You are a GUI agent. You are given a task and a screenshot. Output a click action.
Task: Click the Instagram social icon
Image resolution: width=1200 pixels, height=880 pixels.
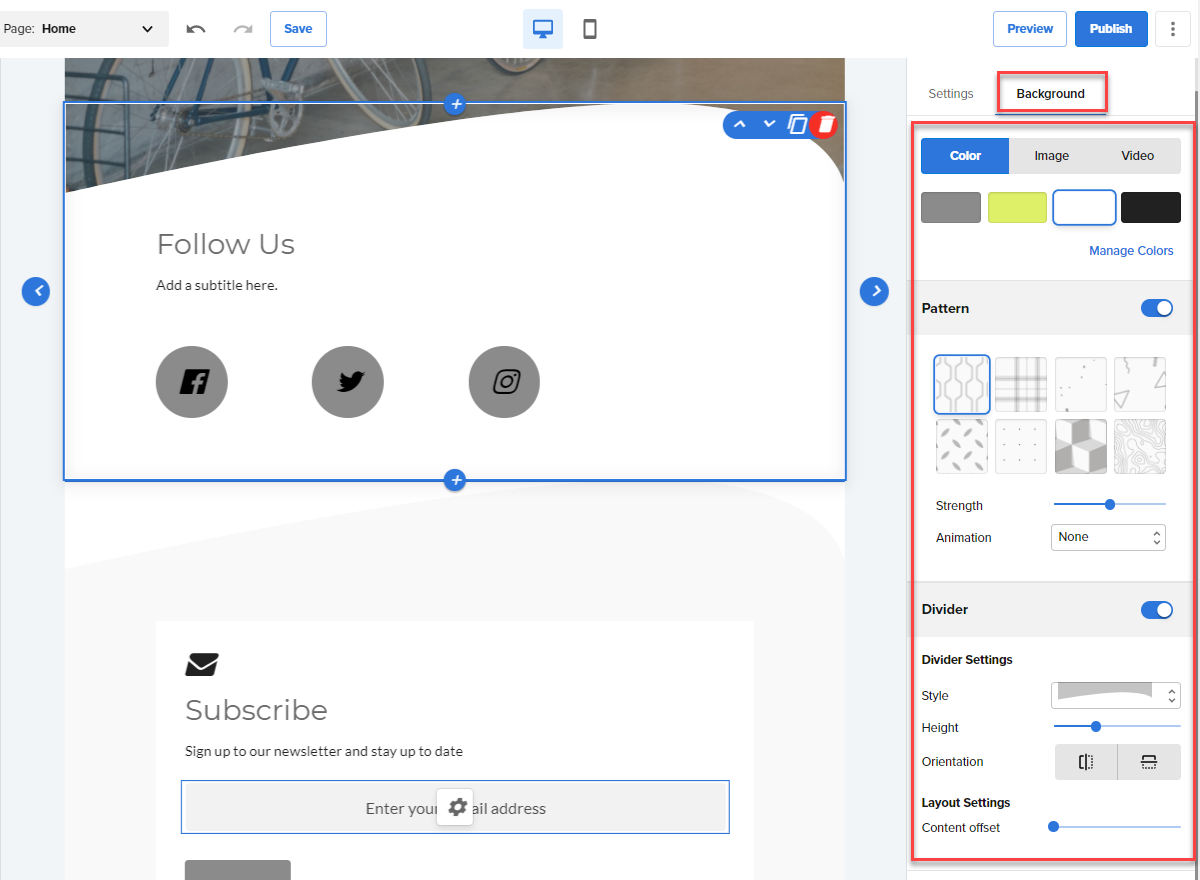pyautogui.click(x=504, y=382)
